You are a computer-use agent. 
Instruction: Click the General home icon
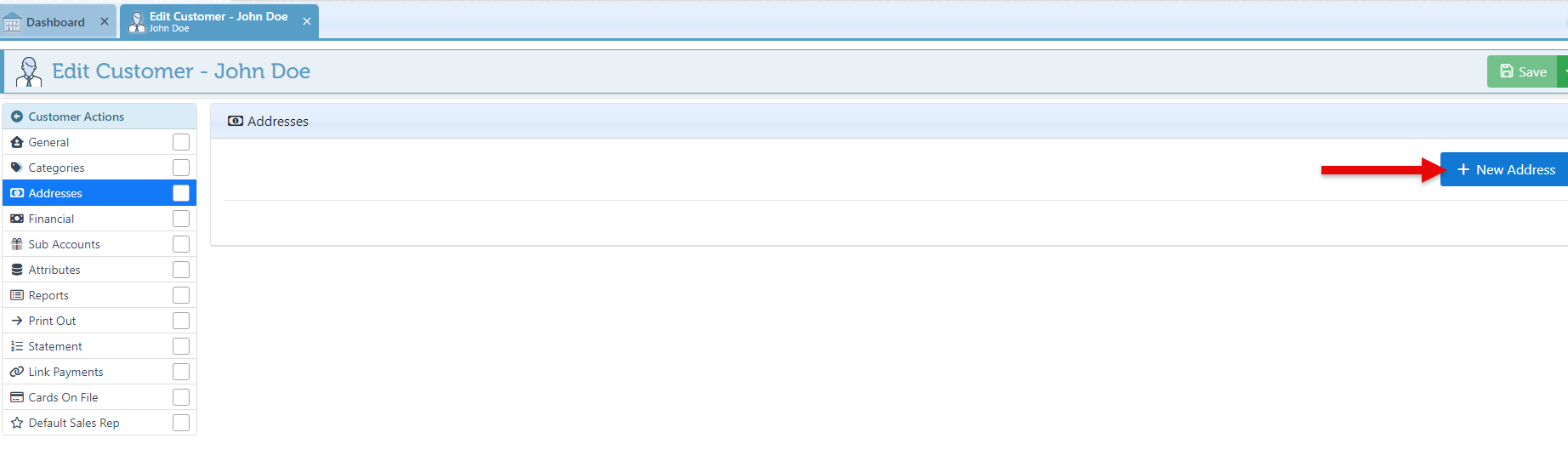click(17, 142)
